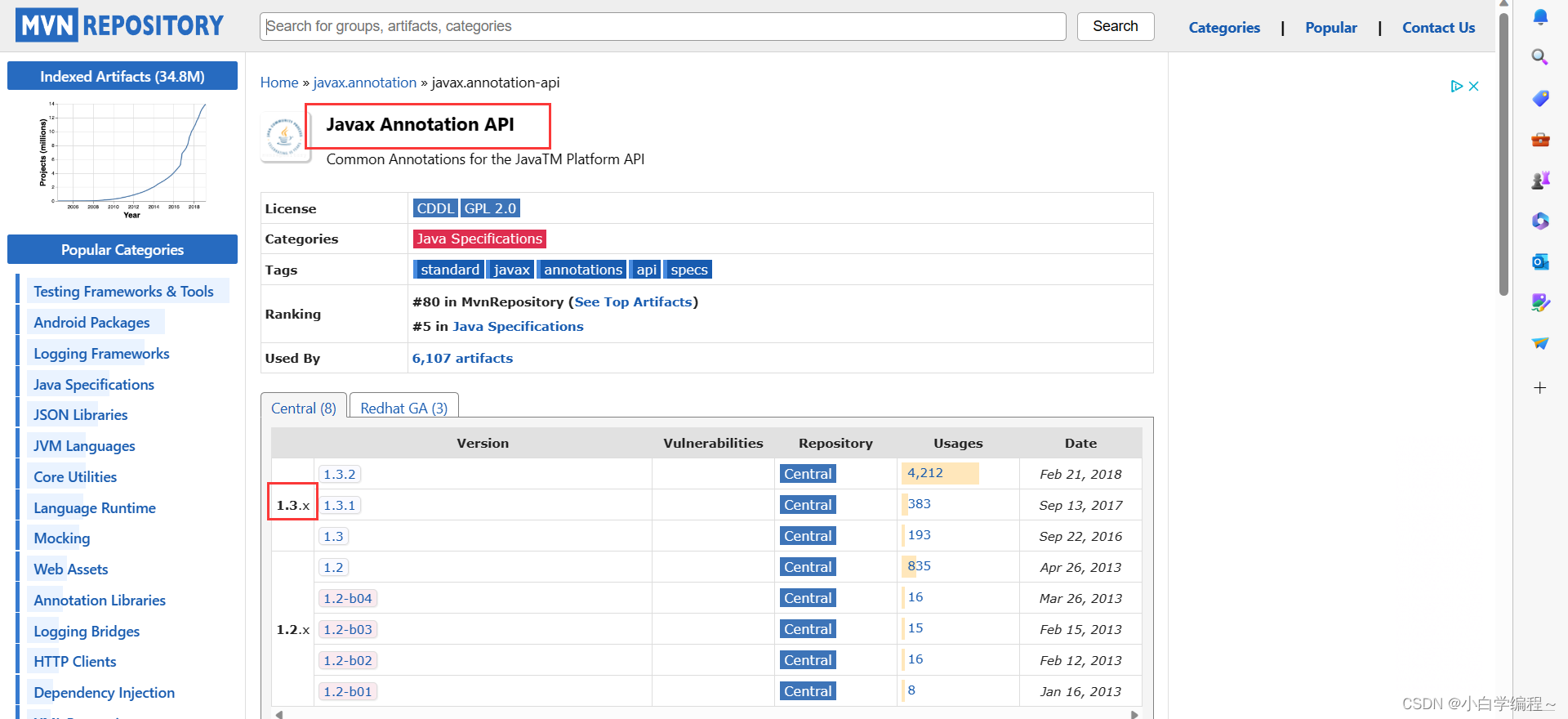Open the Categories top menu
The height and width of the screenshot is (719, 1568).
pos(1224,28)
